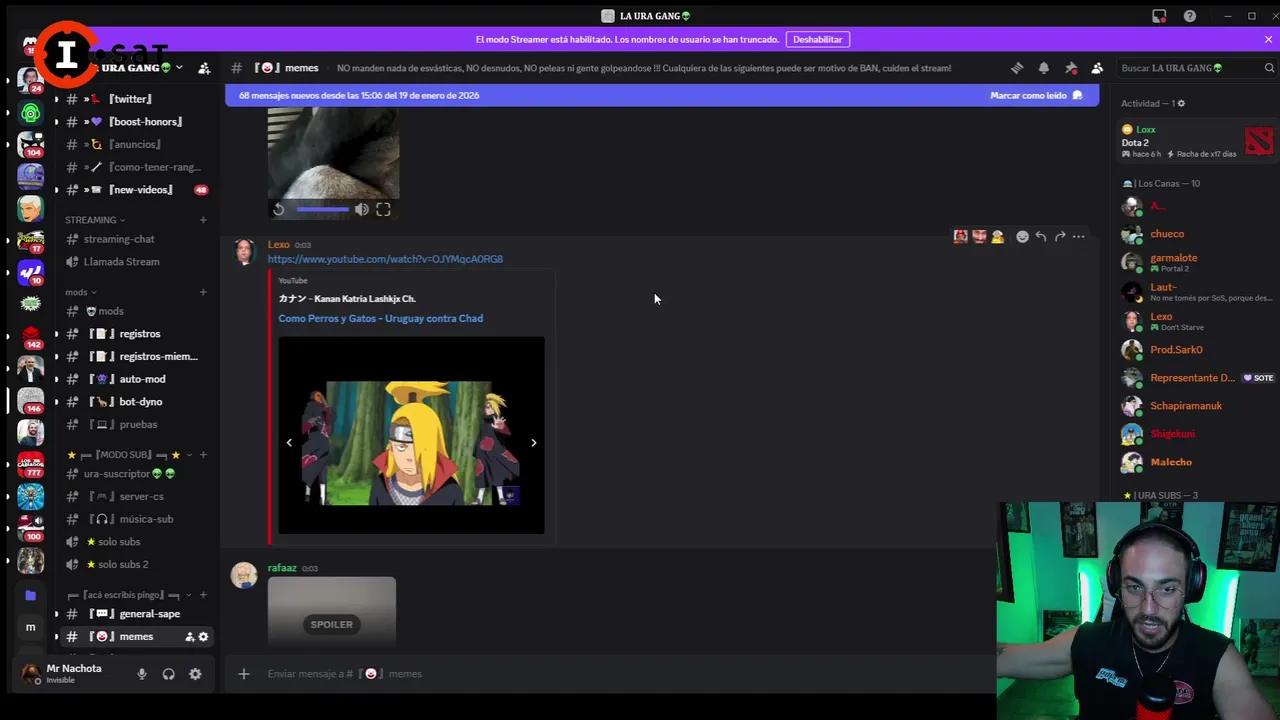The image size is (1280, 720).
Task: Create invite for memes channel
Action: pos(189,637)
